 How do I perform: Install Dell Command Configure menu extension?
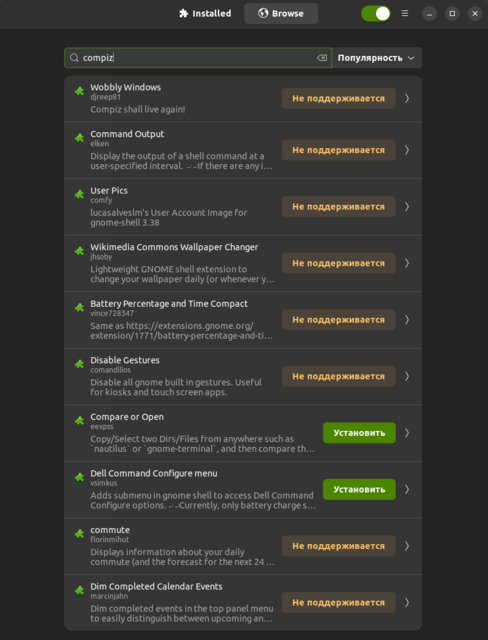click(359, 489)
